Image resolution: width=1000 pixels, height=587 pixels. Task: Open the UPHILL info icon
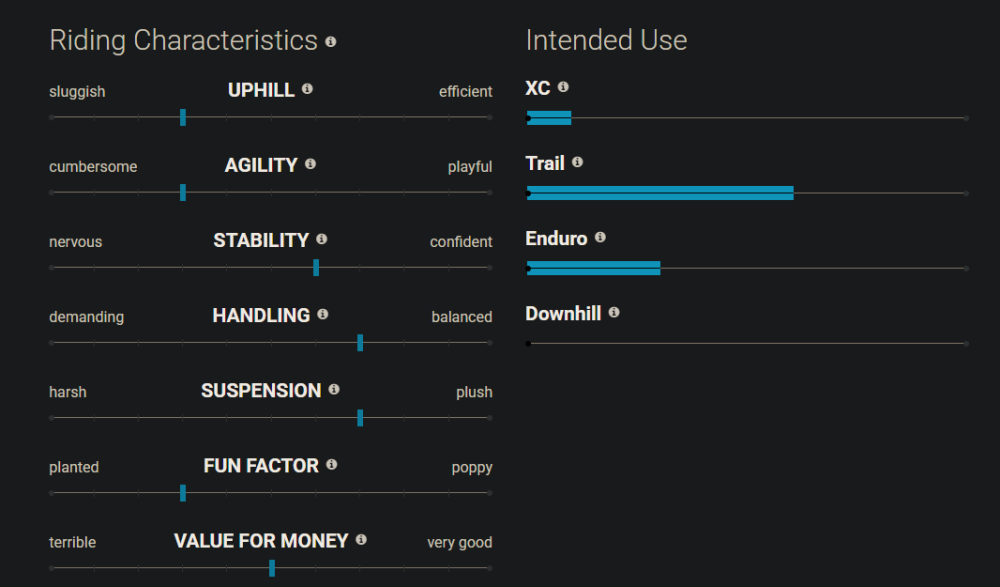[x=307, y=89]
